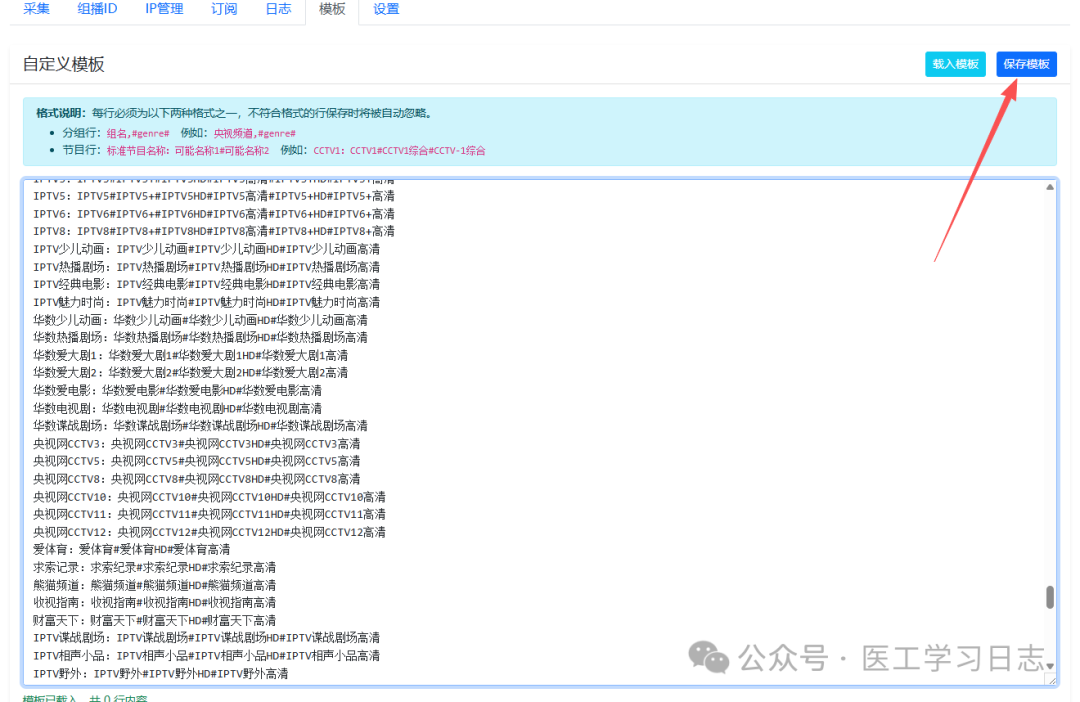Switch to the 设置 tab
Screen dimensions: 1080x702
[x=386, y=9]
